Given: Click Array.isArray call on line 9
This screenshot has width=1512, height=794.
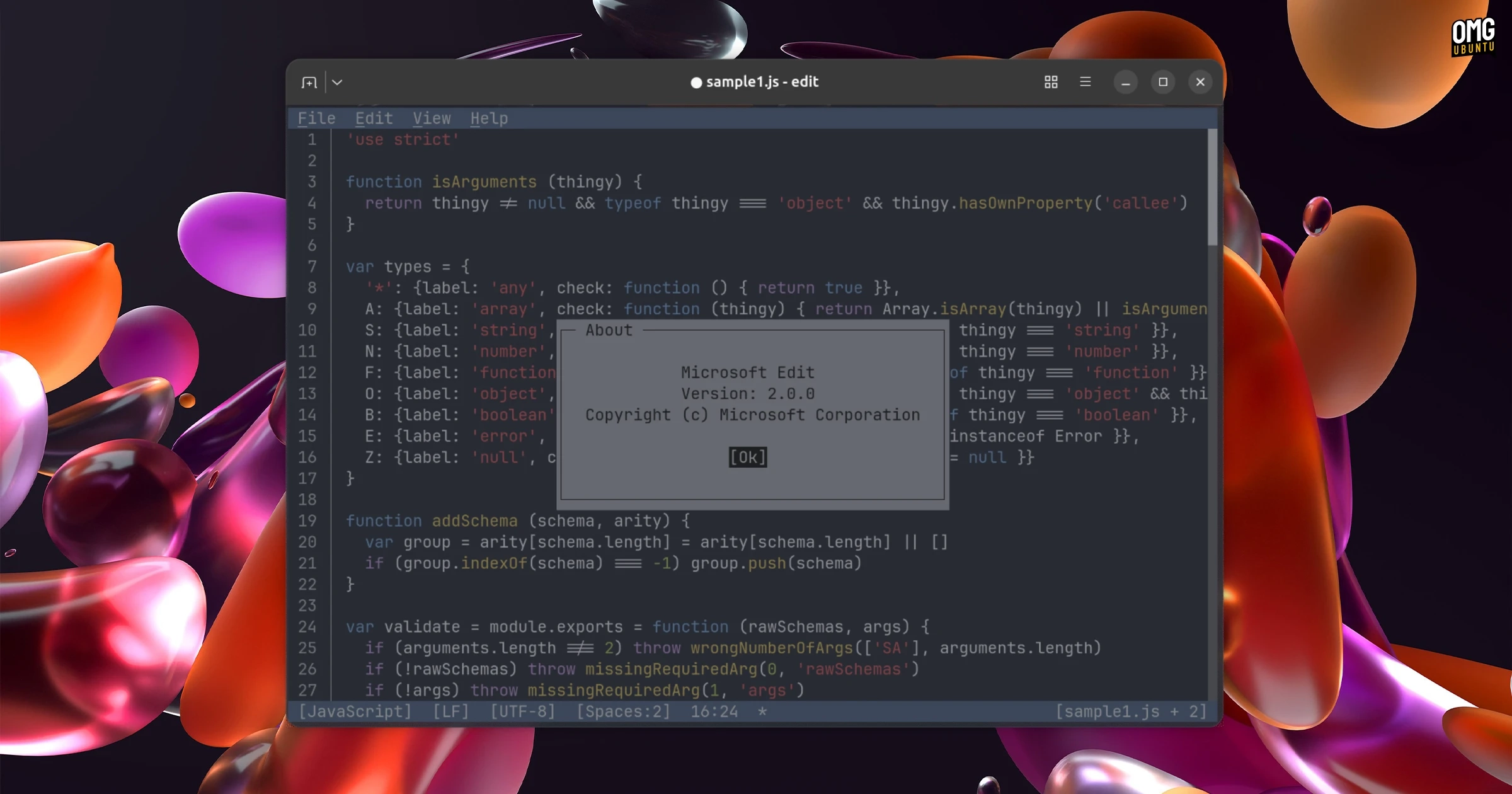Looking at the screenshot, I should pos(944,309).
